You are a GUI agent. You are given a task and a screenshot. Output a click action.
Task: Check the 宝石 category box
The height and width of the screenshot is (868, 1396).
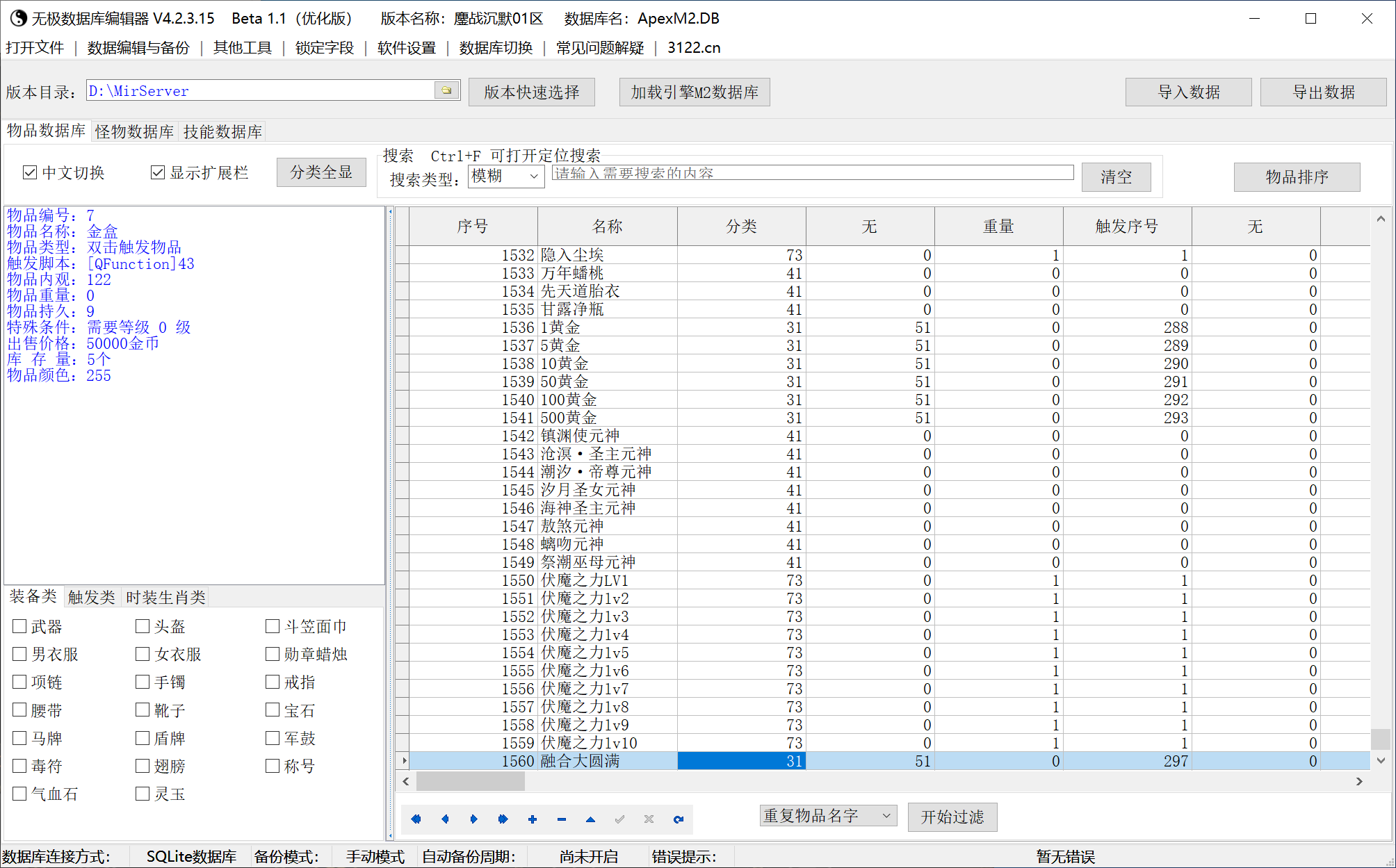click(273, 710)
